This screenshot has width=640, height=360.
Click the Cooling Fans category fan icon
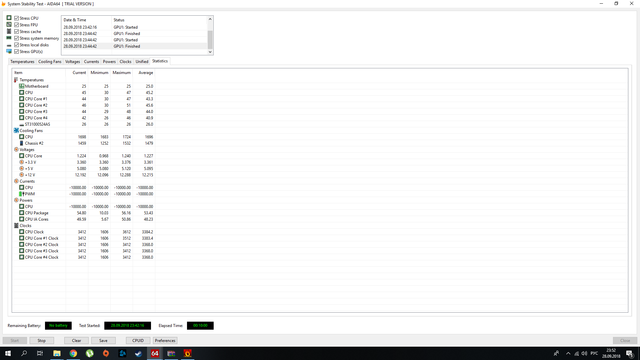(x=16, y=131)
